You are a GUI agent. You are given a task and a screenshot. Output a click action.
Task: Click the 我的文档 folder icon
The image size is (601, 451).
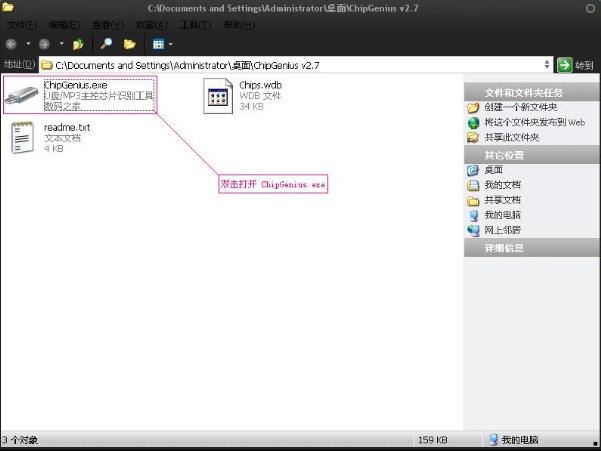[x=473, y=185]
